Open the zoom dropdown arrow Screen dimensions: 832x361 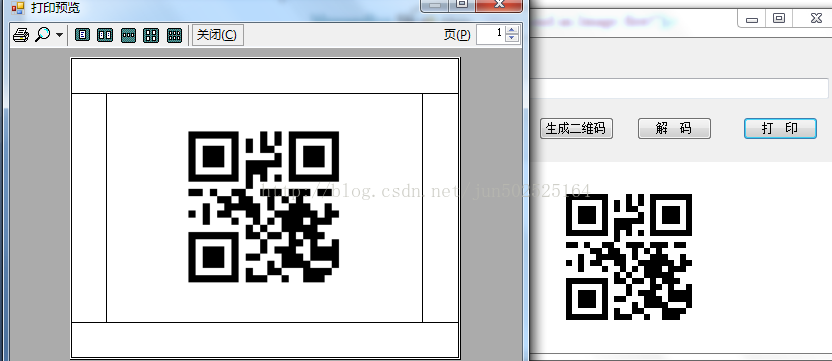59,36
